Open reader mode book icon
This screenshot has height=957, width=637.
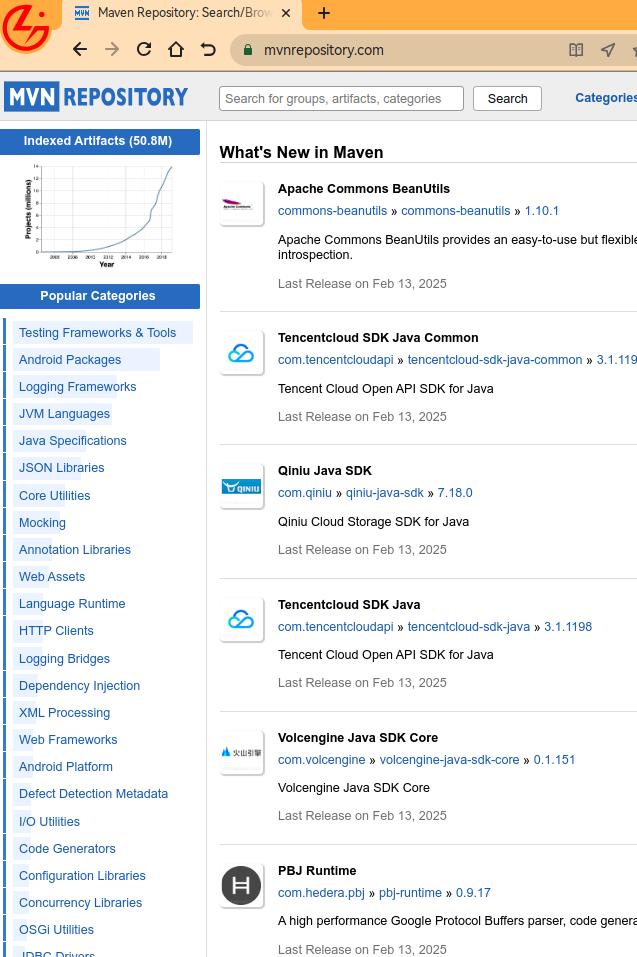(x=576, y=49)
